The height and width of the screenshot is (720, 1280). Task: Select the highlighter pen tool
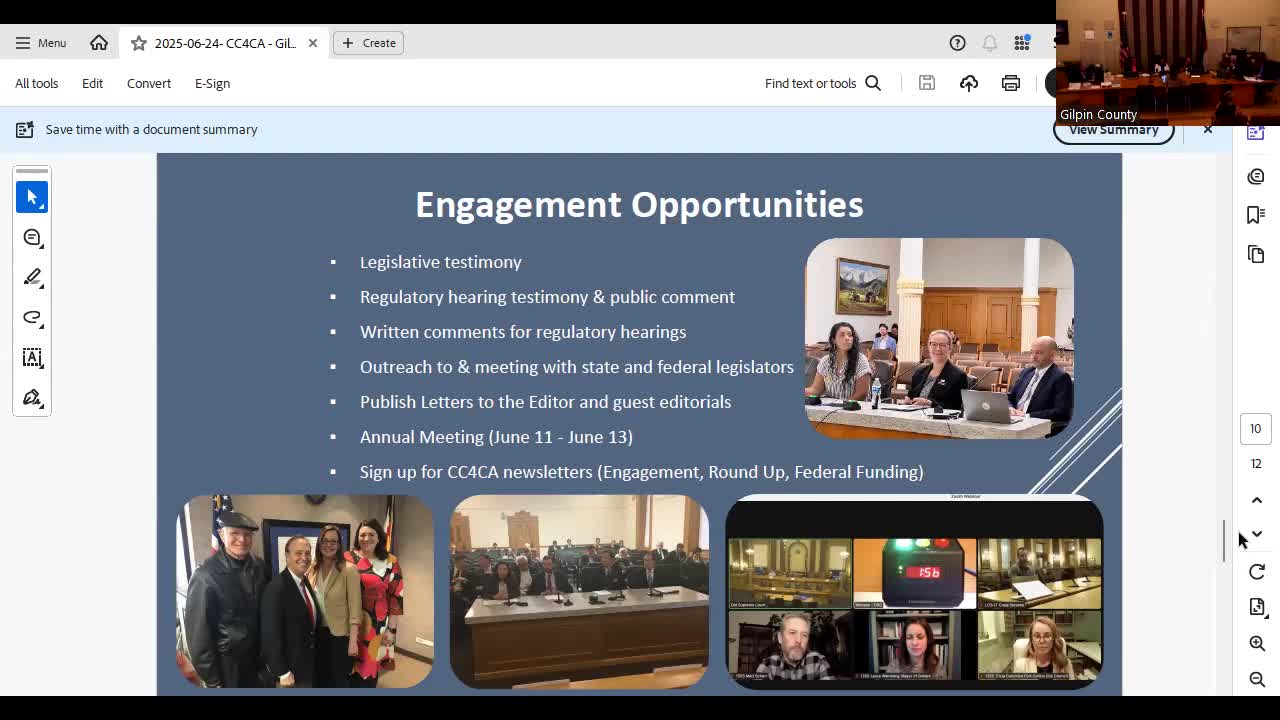pyautogui.click(x=32, y=277)
